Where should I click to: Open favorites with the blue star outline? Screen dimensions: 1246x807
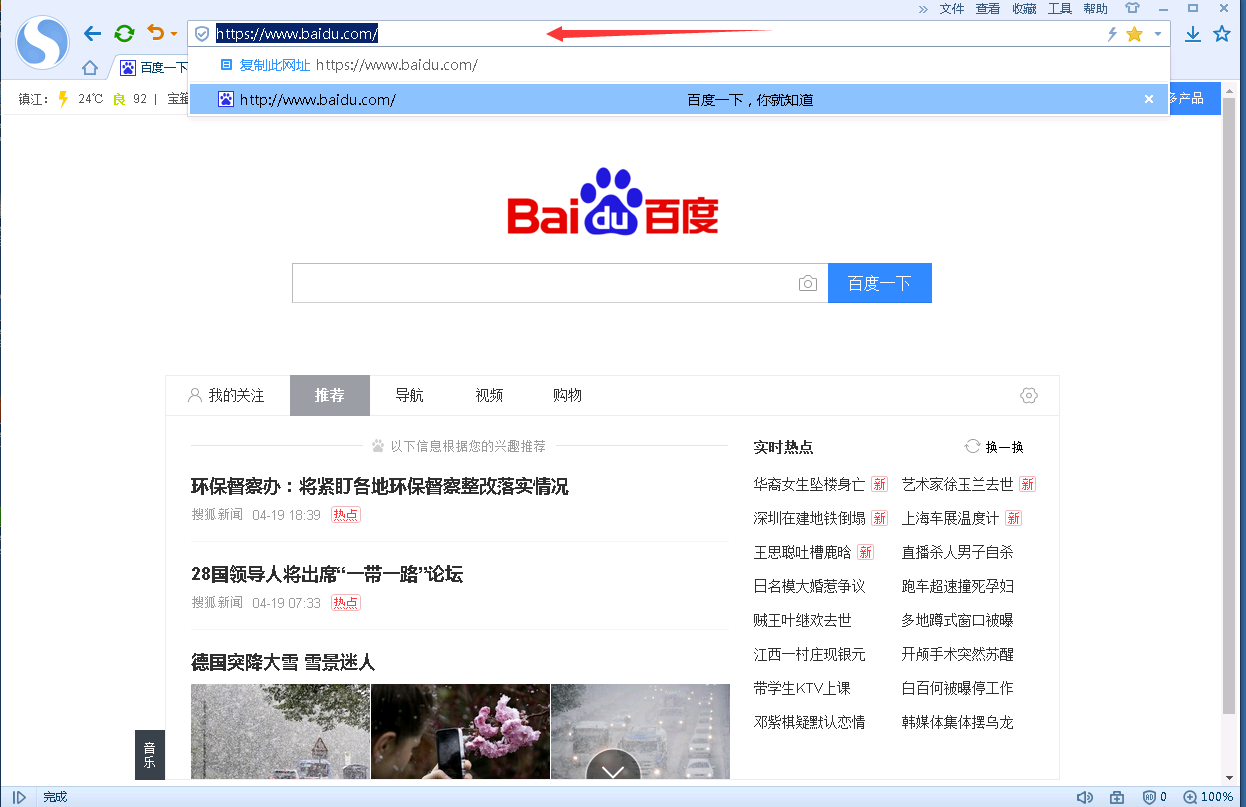[1222, 34]
